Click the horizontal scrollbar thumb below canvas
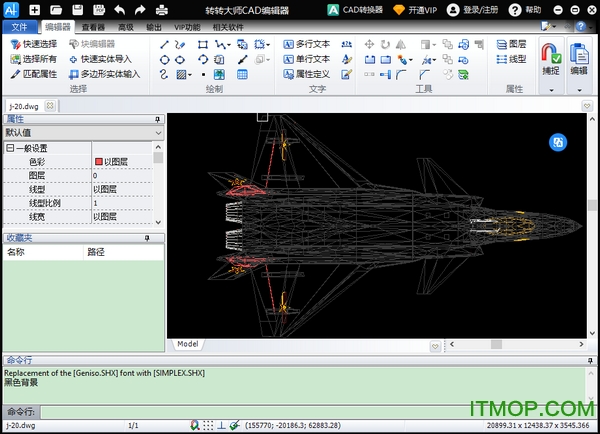The height and width of the screenshot is (434, 600). (496, 344)
